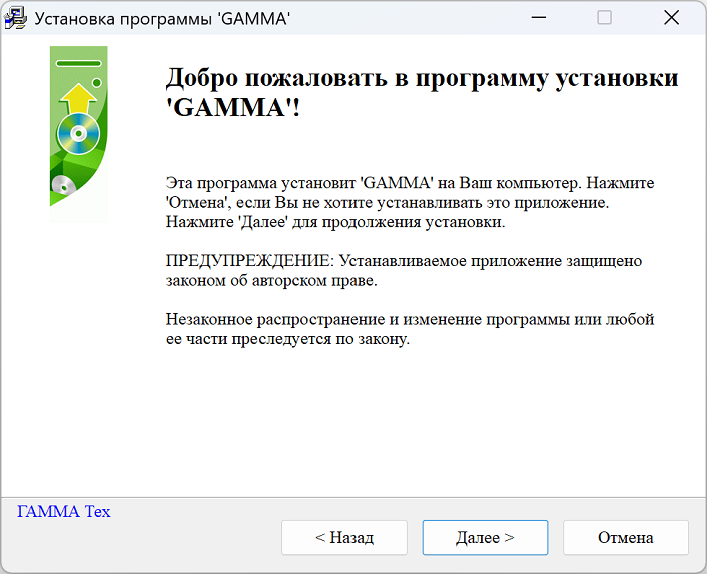This screenshot has height=574, width=707.
Task: Click the 'Незаконное распространение' legal paragraph
Action: coord(410,329)
